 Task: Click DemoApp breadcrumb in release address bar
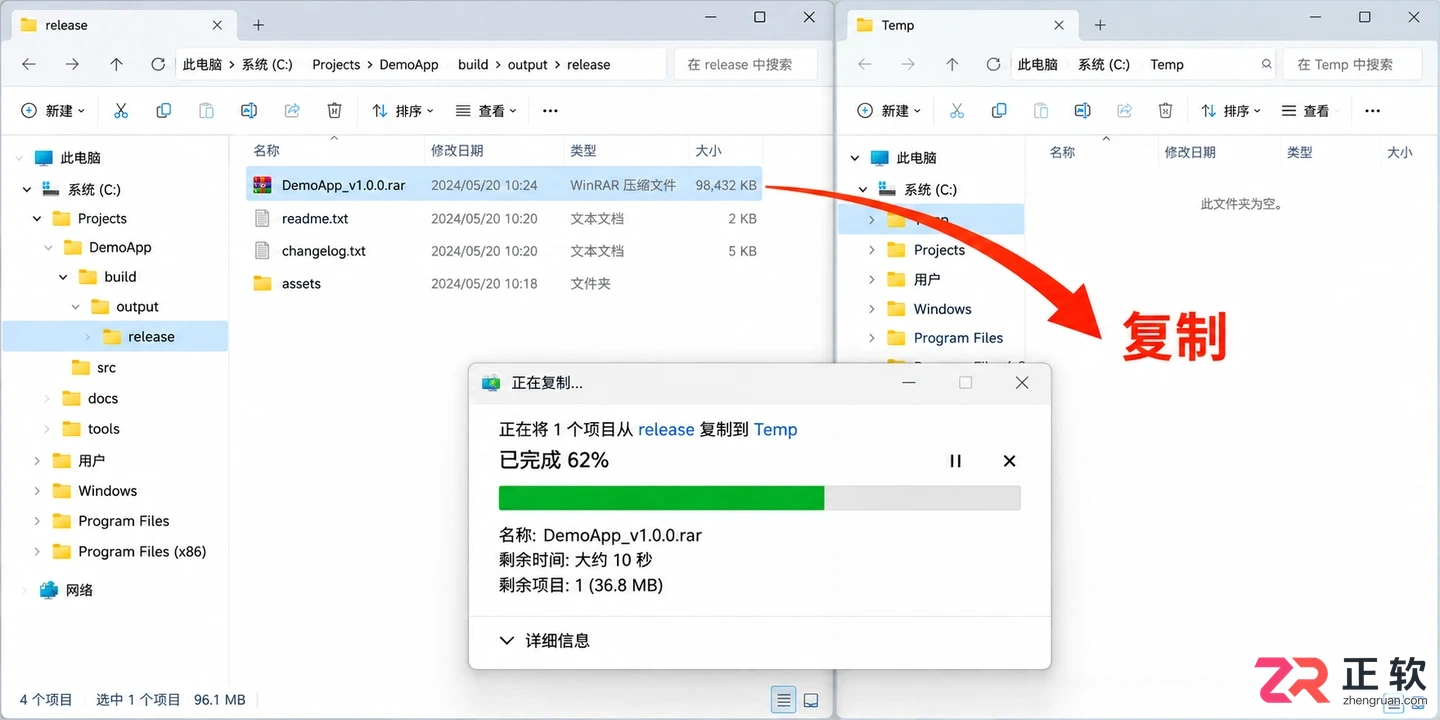409,64
